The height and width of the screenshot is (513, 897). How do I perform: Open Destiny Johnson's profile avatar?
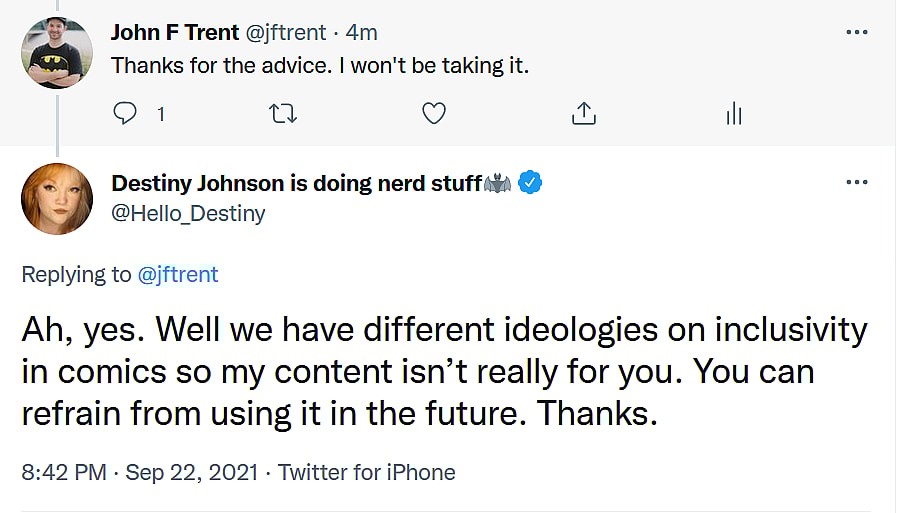[x=57, y=198]
